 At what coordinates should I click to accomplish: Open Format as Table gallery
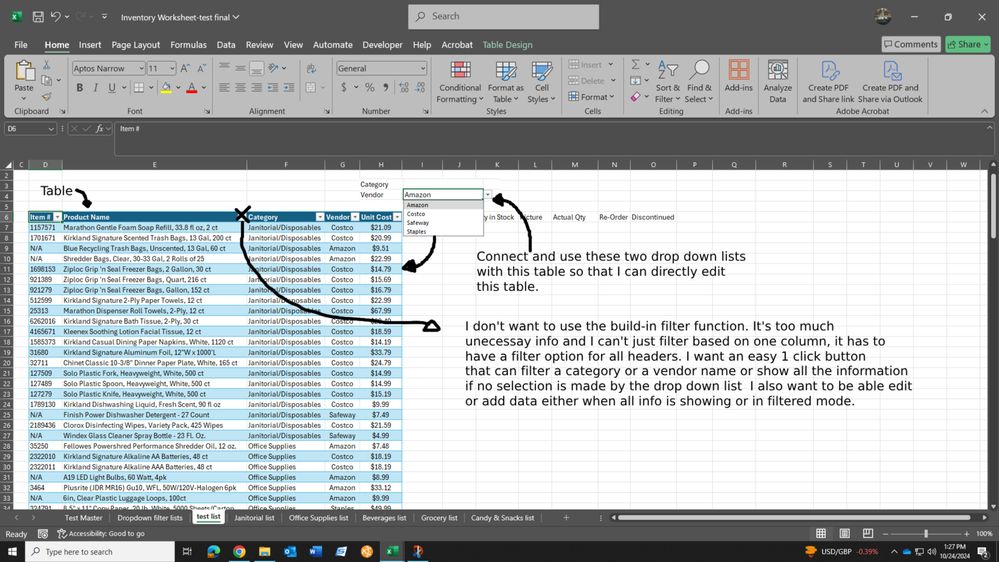click(505, 82)
